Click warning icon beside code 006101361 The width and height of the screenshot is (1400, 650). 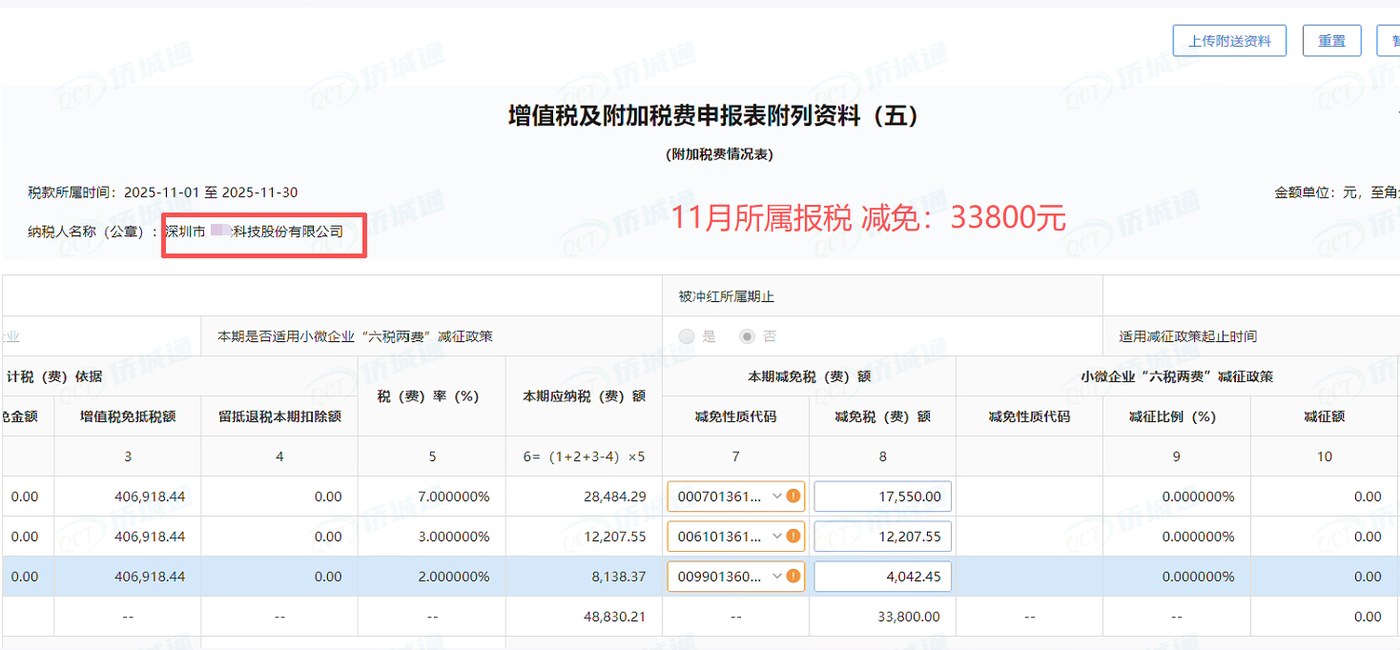pyautogui.click(x=793, y=536)
